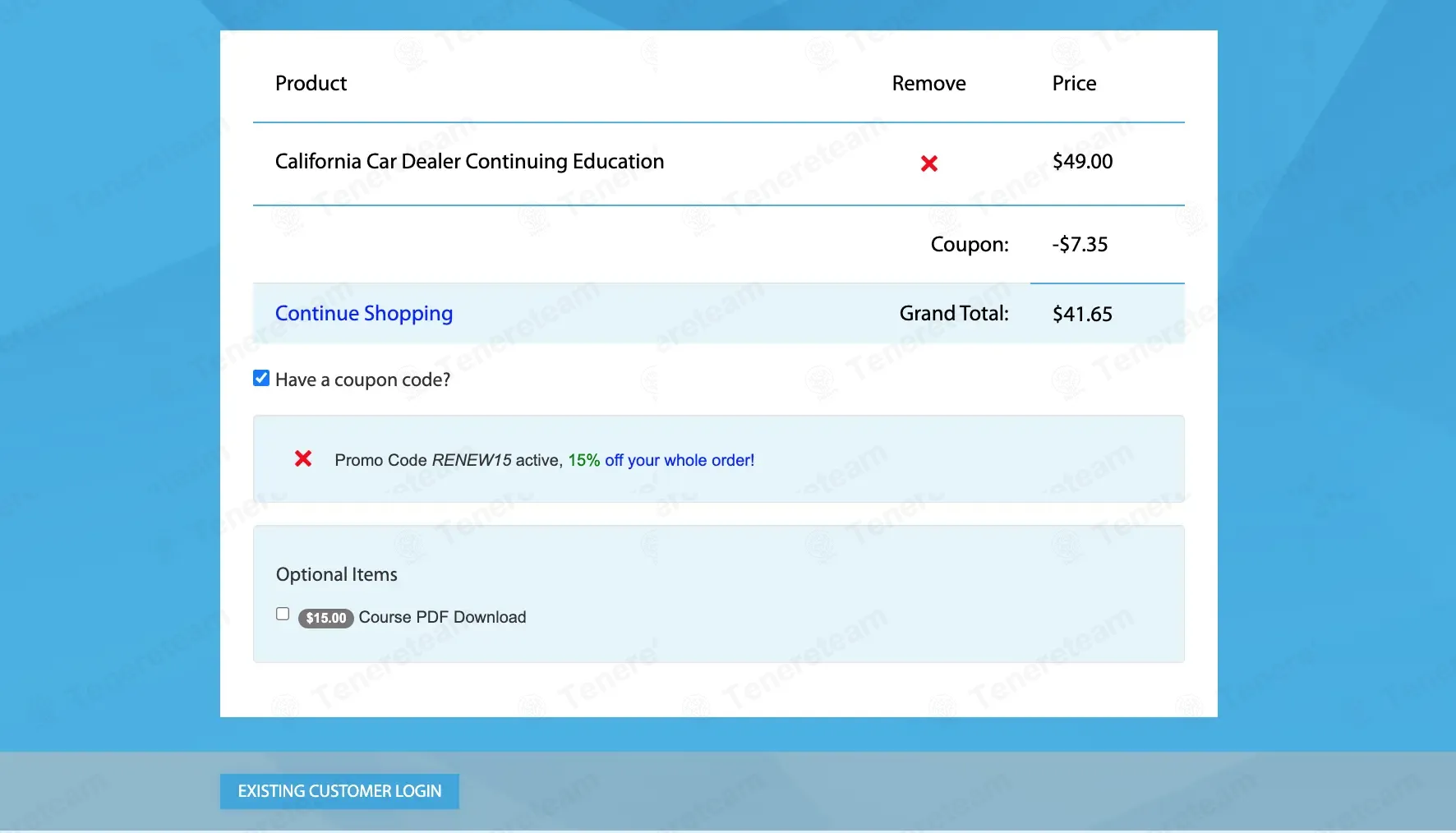Click the -$7.35 coupon discount amount
1456x833 pixels.
(x=1080, y=244)
